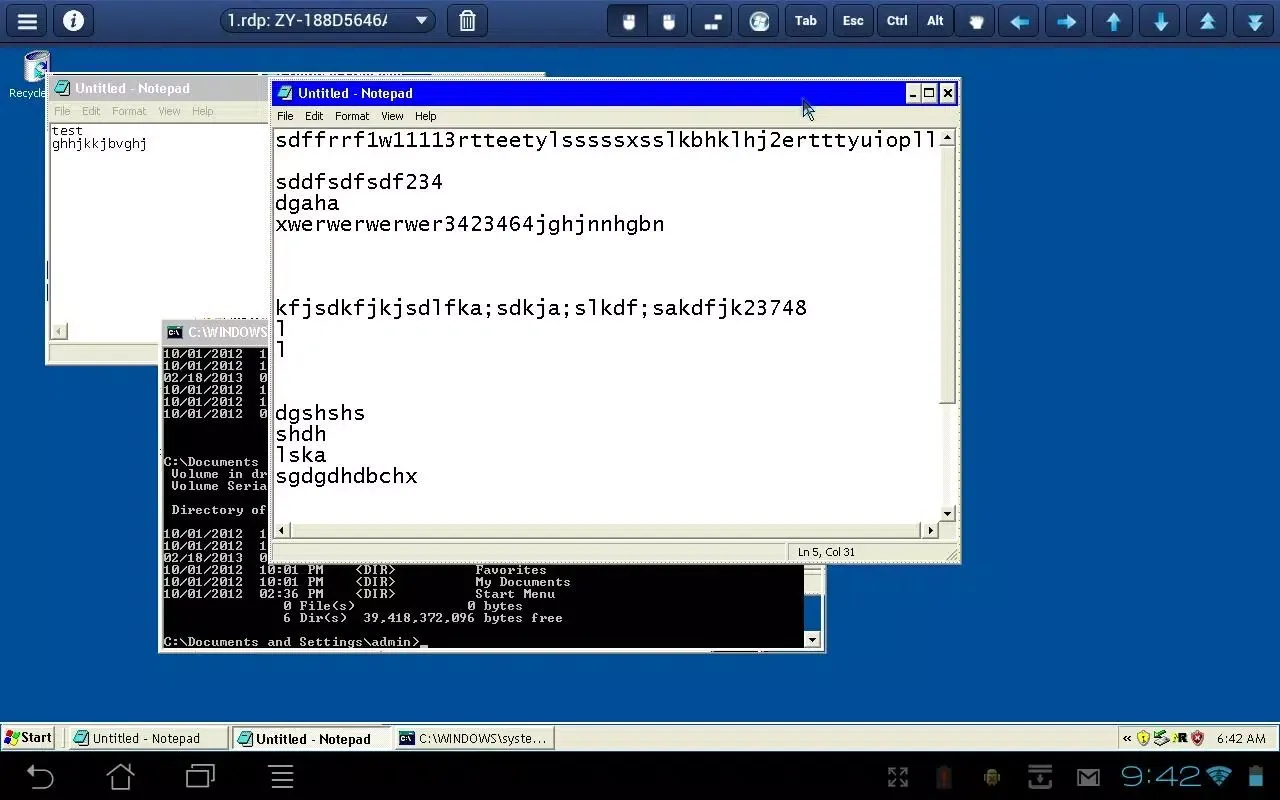Open View menu in front Notepad
Image resolution: width=1280 pixels, height=800 pixels.
392,116
